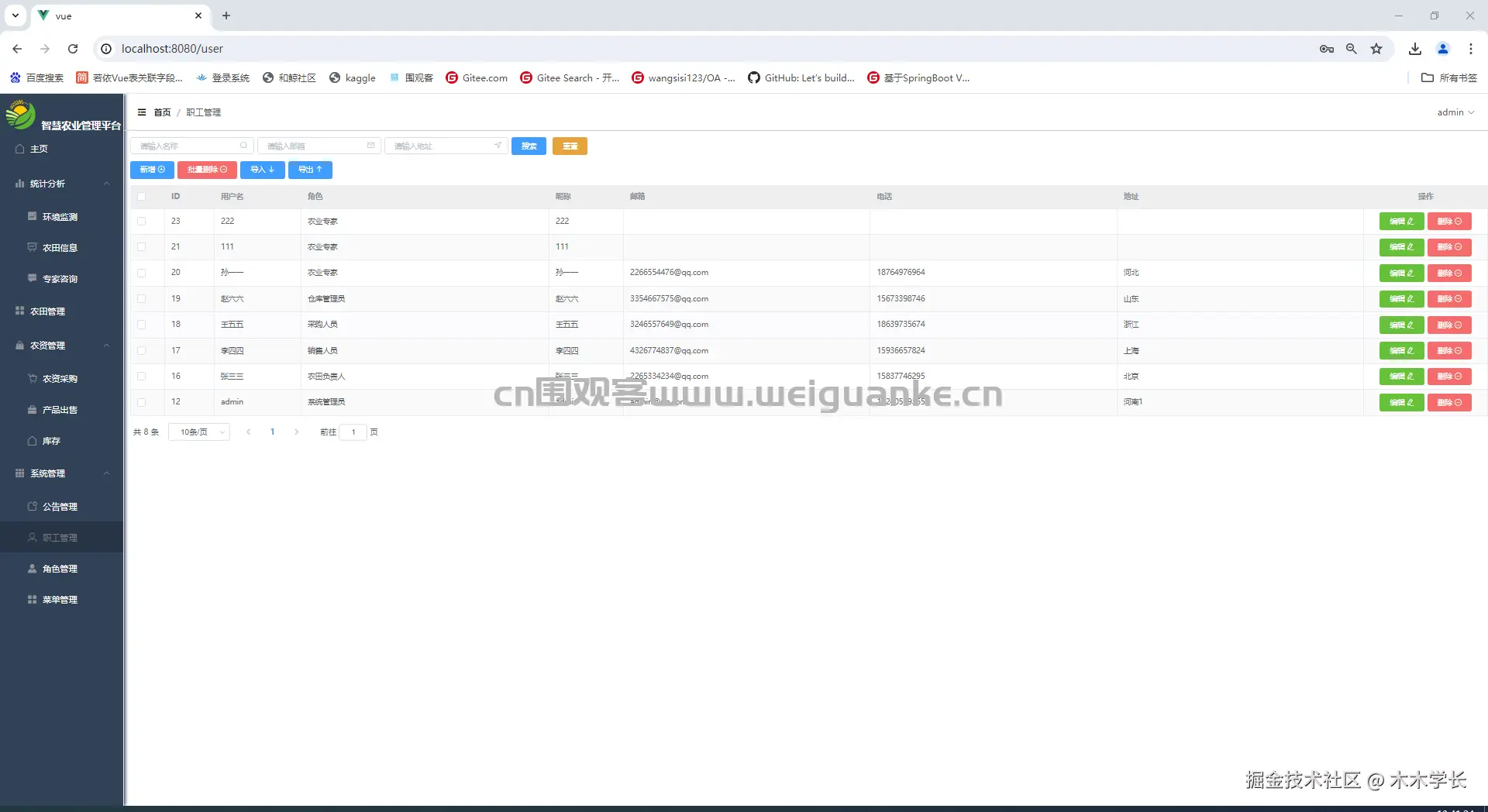Open the tab search dropdown arrow

[x=15, y=15]
